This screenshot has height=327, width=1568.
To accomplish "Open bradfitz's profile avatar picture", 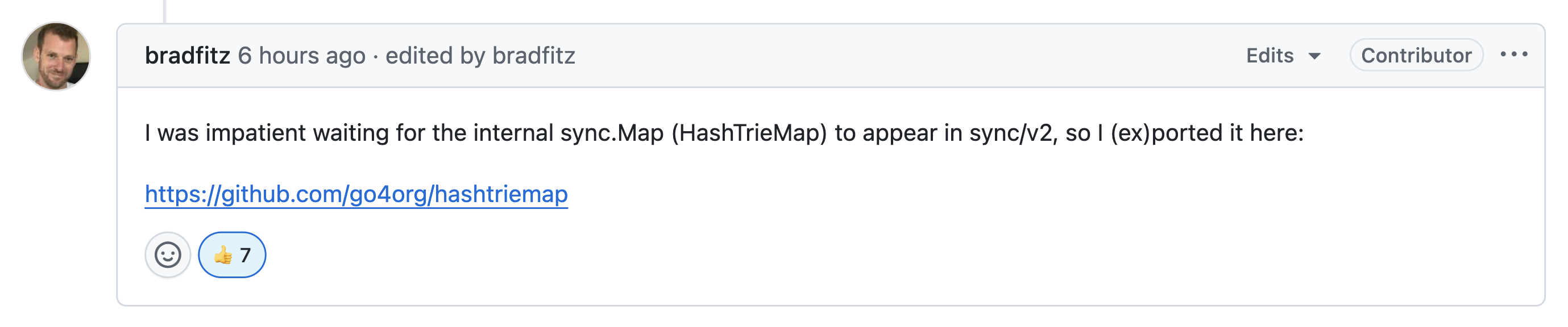I will point(56,57).
